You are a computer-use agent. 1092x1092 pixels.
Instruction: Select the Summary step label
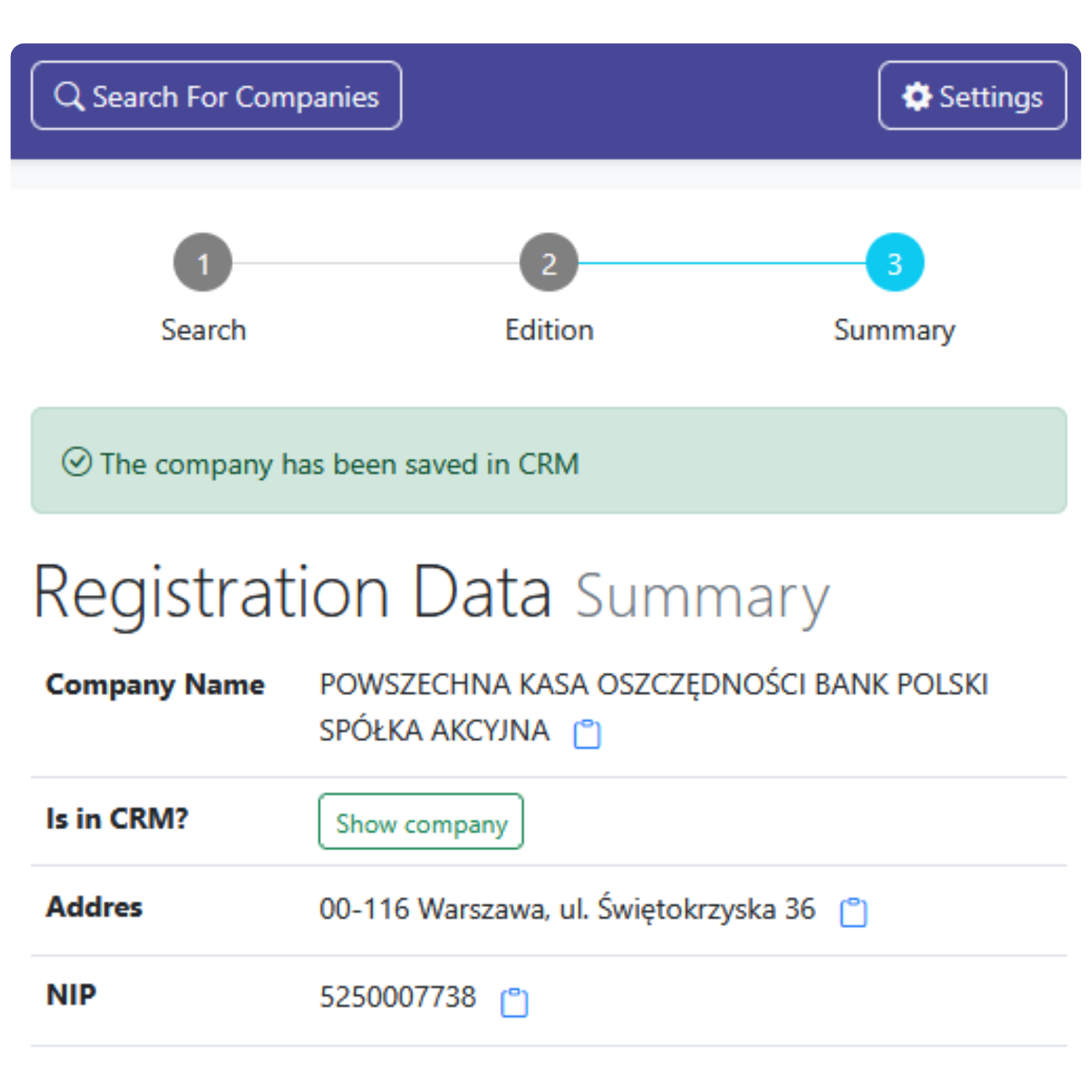tap(895, 331)
